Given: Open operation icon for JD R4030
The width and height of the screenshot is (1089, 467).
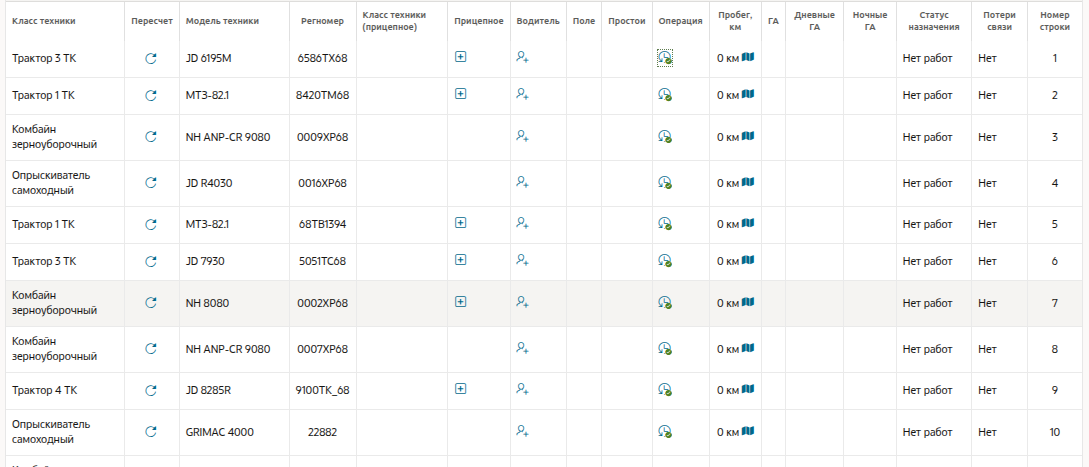Looking at the screenshot, I should [665, 183].
